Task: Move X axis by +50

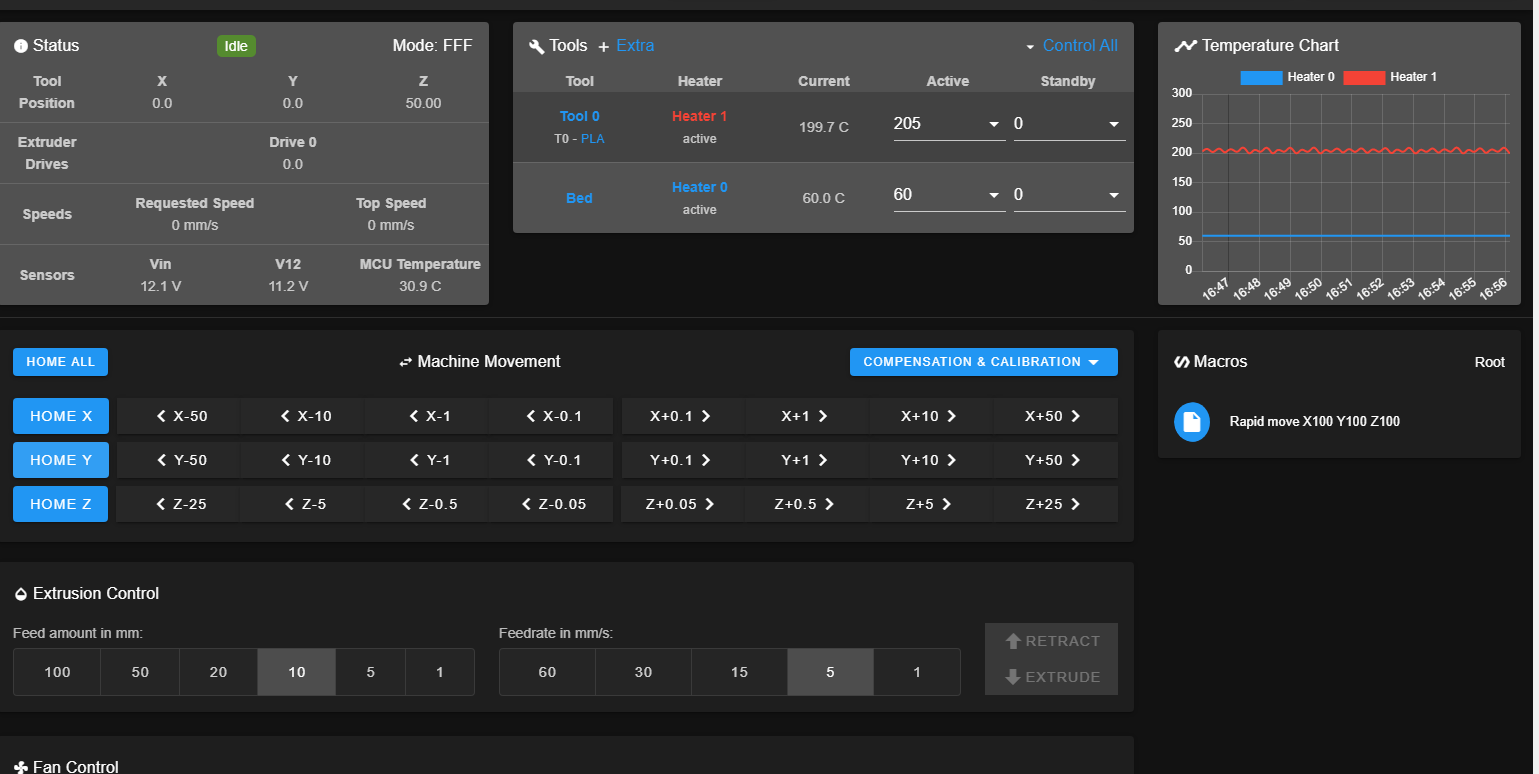Action: (1055, 416)
